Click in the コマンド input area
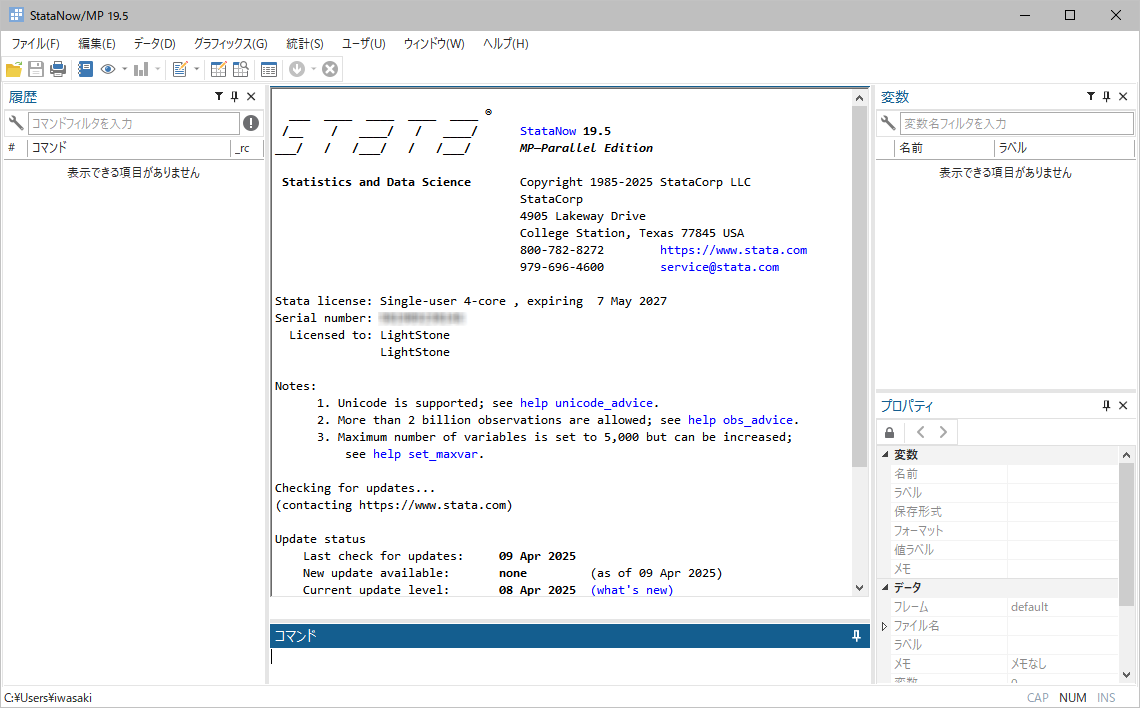Image resolution: width=1140 pixels, height=708 pixels. coord(570,665)
